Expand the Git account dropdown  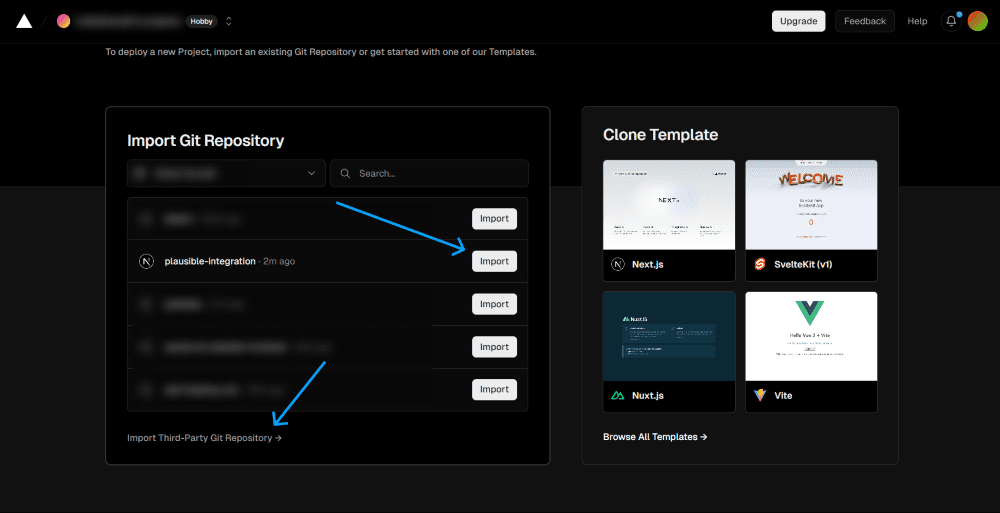(226, 173)
